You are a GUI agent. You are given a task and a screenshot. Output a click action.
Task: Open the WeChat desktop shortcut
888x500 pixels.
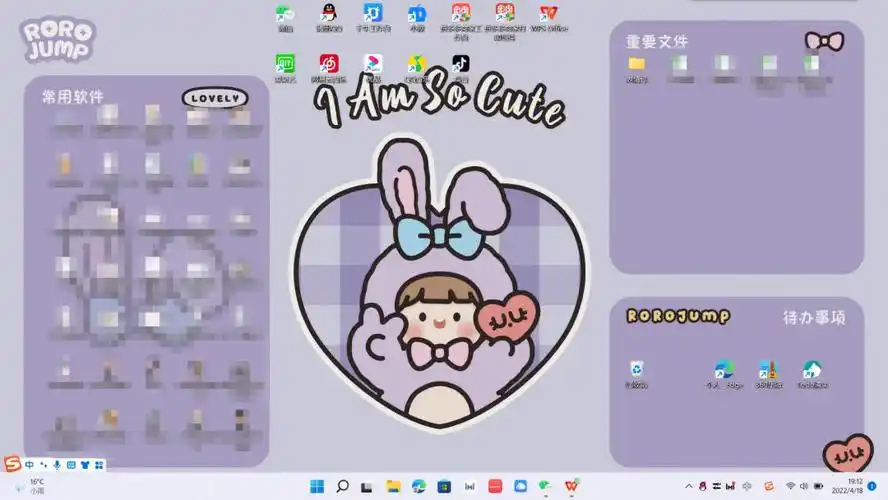[285, 15]
